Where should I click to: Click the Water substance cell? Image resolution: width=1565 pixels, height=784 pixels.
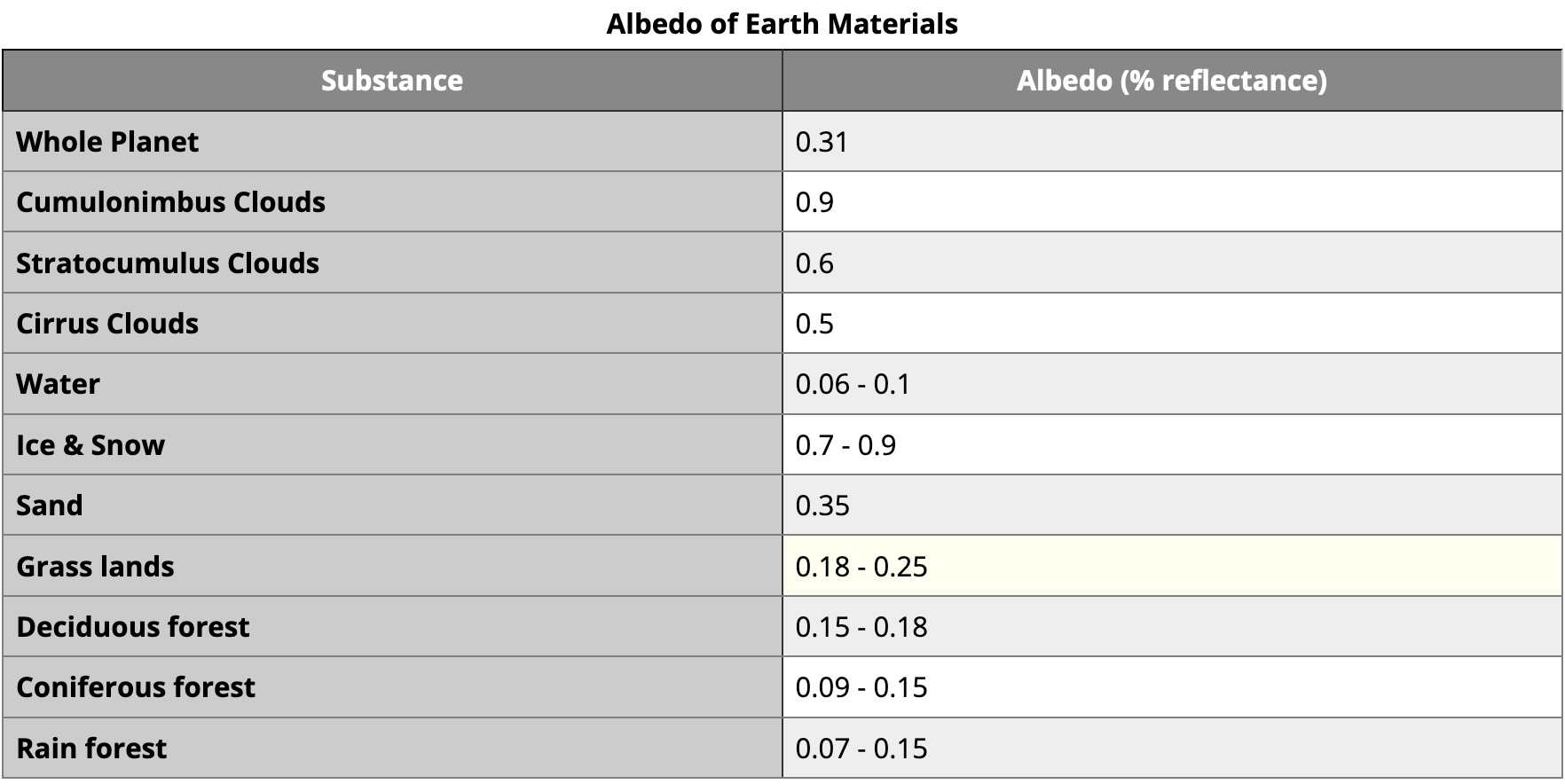pyautogui.click(x=58, y=384)
